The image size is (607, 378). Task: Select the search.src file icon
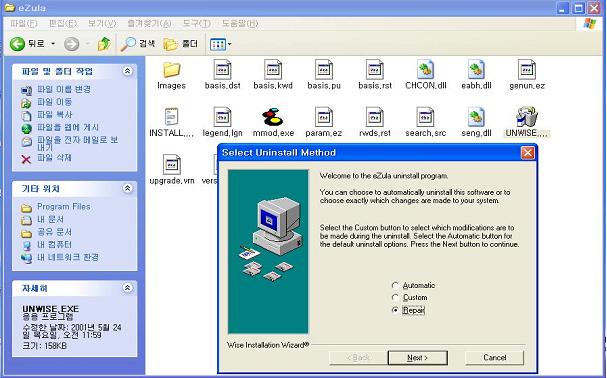click(425, 117)
